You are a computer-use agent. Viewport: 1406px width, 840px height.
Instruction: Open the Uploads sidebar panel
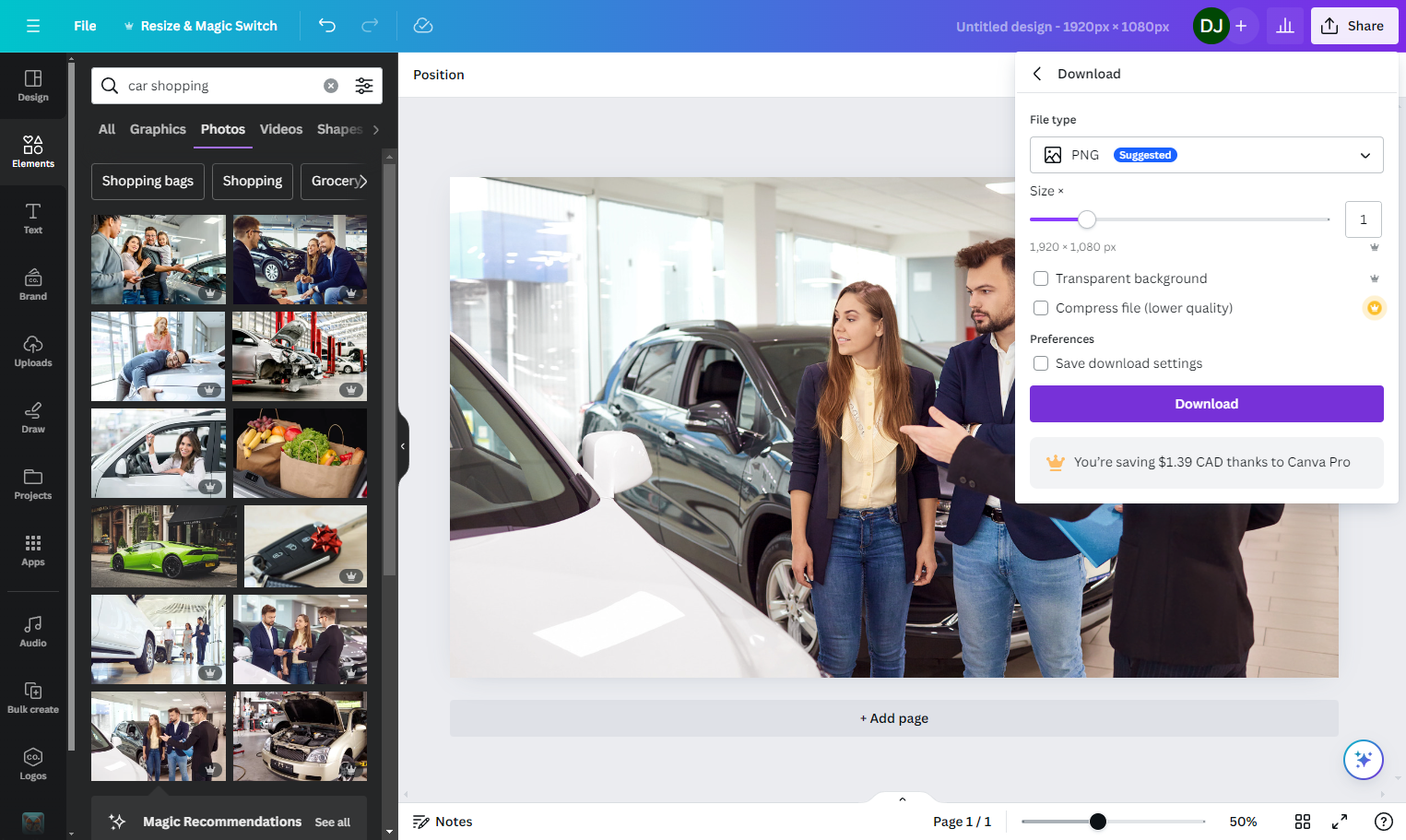(x=33, y=351)
